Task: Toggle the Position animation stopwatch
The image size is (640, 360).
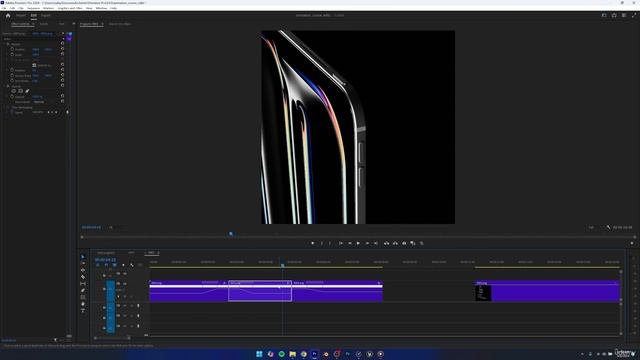Action: point(12,49)
